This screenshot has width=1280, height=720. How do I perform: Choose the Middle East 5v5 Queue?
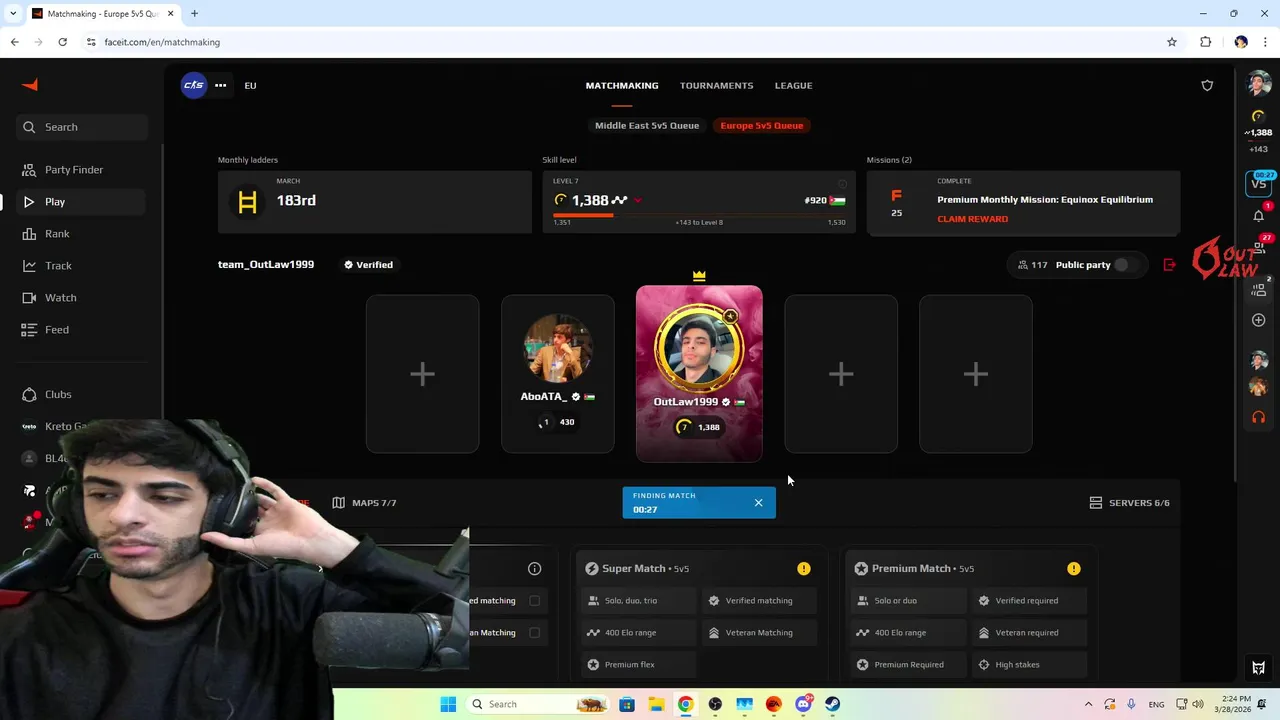click(x=647, y=125)
